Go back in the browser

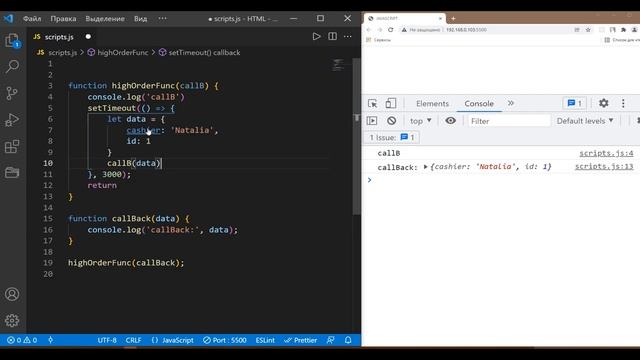coord(369,30)
